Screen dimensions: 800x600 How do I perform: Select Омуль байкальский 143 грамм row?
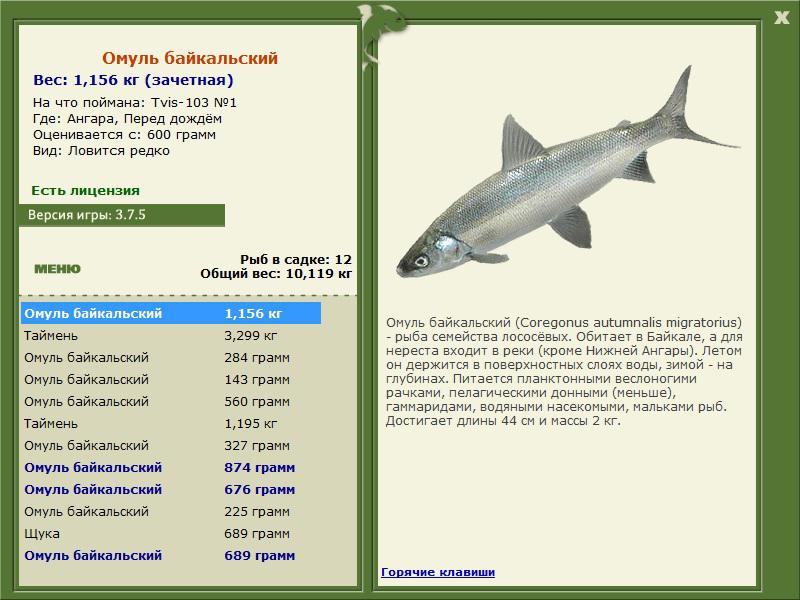[x=171, y=379]
